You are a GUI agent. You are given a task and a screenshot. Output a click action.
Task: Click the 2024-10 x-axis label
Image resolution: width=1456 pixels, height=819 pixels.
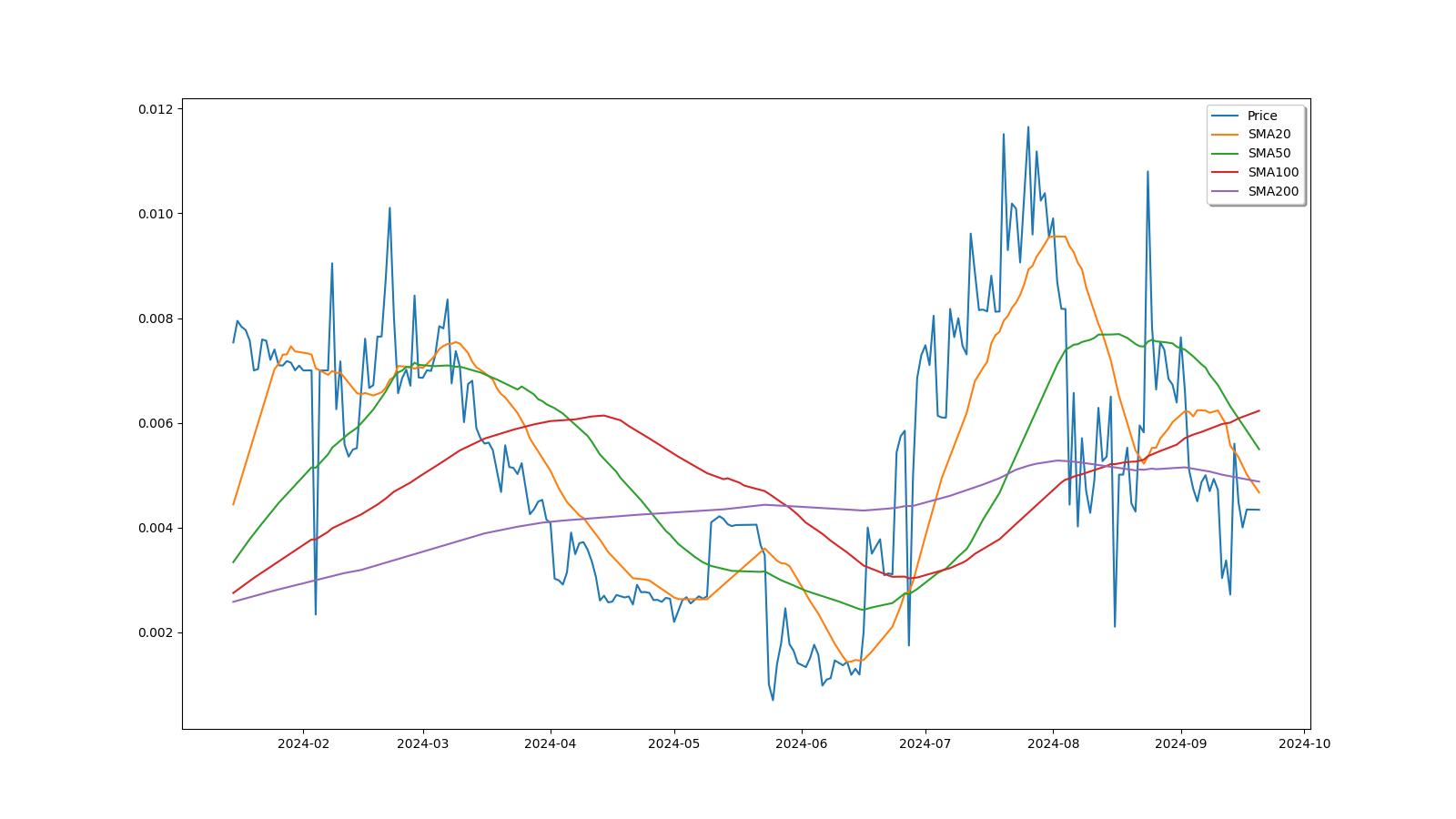coord(1305,743)
